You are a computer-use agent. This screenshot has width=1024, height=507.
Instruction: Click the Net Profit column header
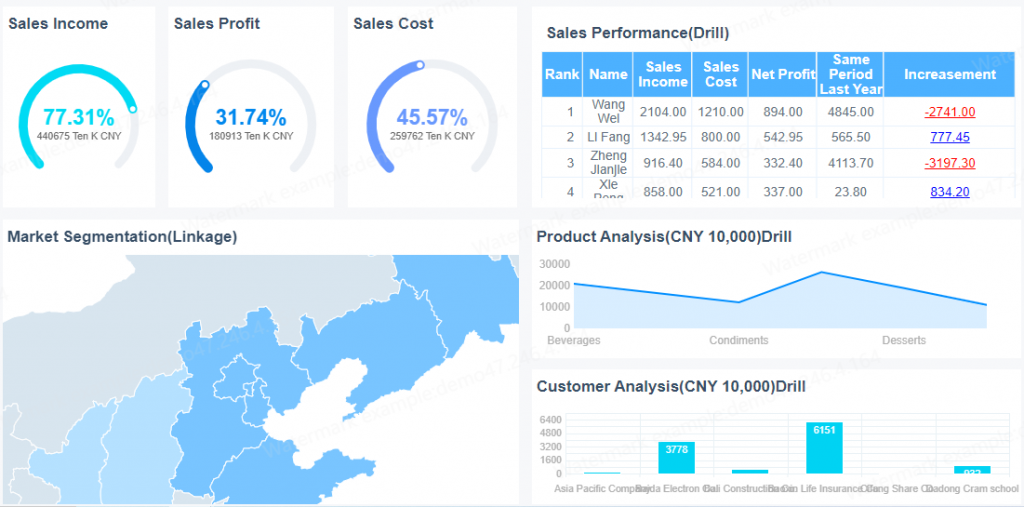point(783,74)
